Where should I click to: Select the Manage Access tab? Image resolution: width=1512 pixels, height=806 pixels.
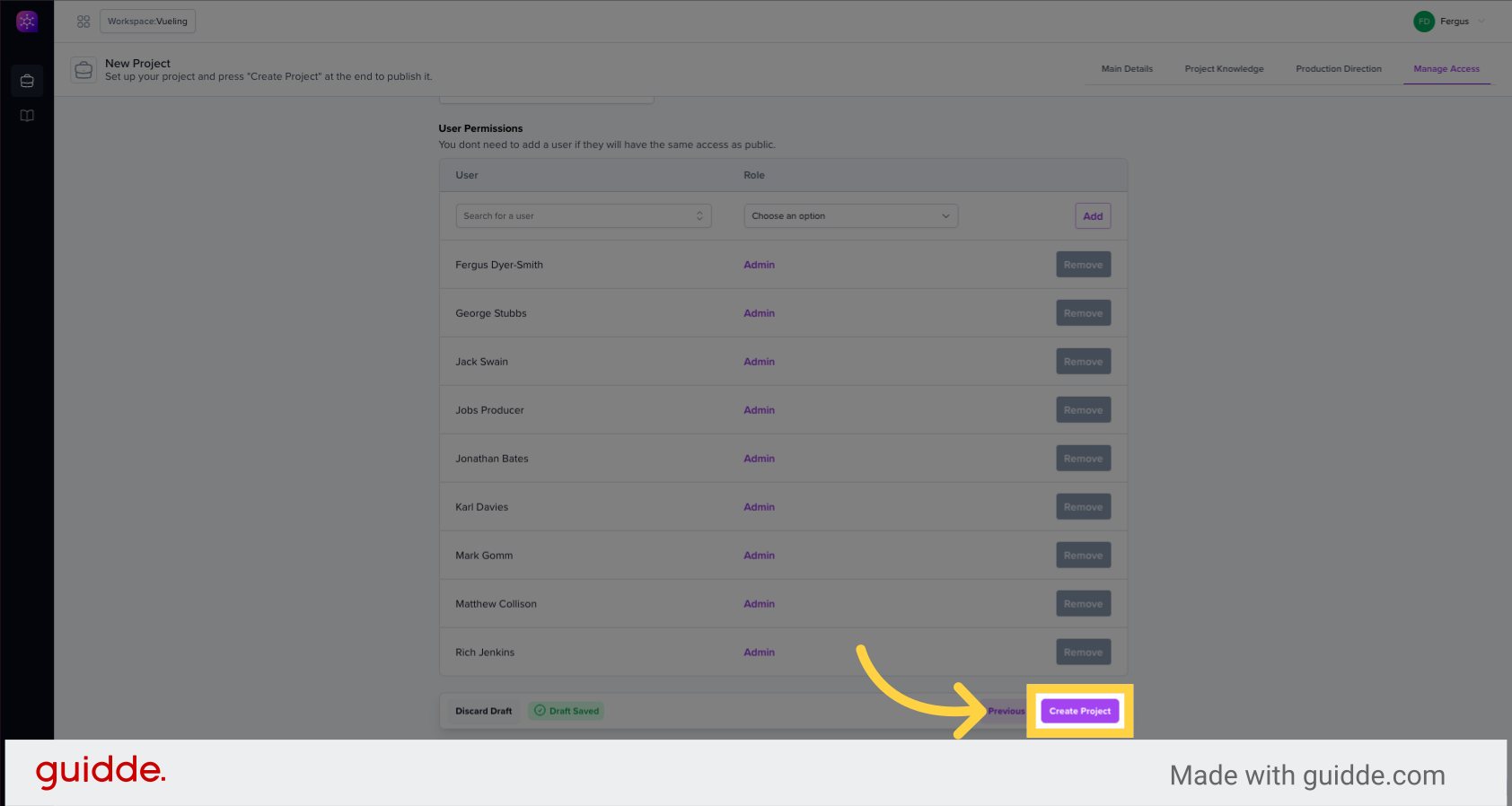[x=1446, y=69]
